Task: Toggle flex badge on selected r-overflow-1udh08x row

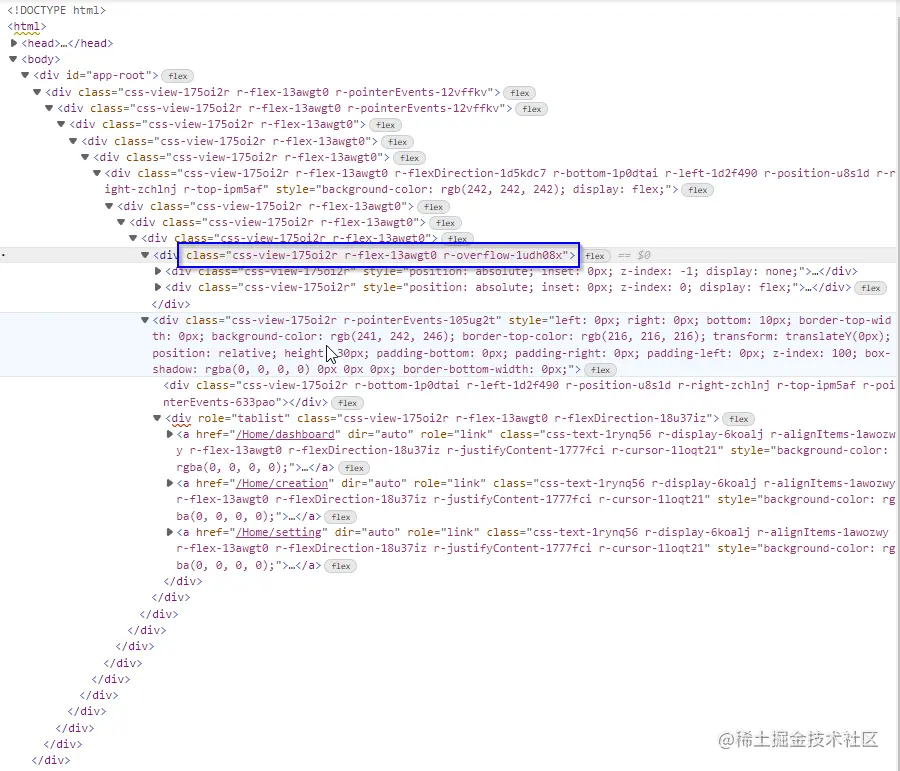Action: (595, 255)
